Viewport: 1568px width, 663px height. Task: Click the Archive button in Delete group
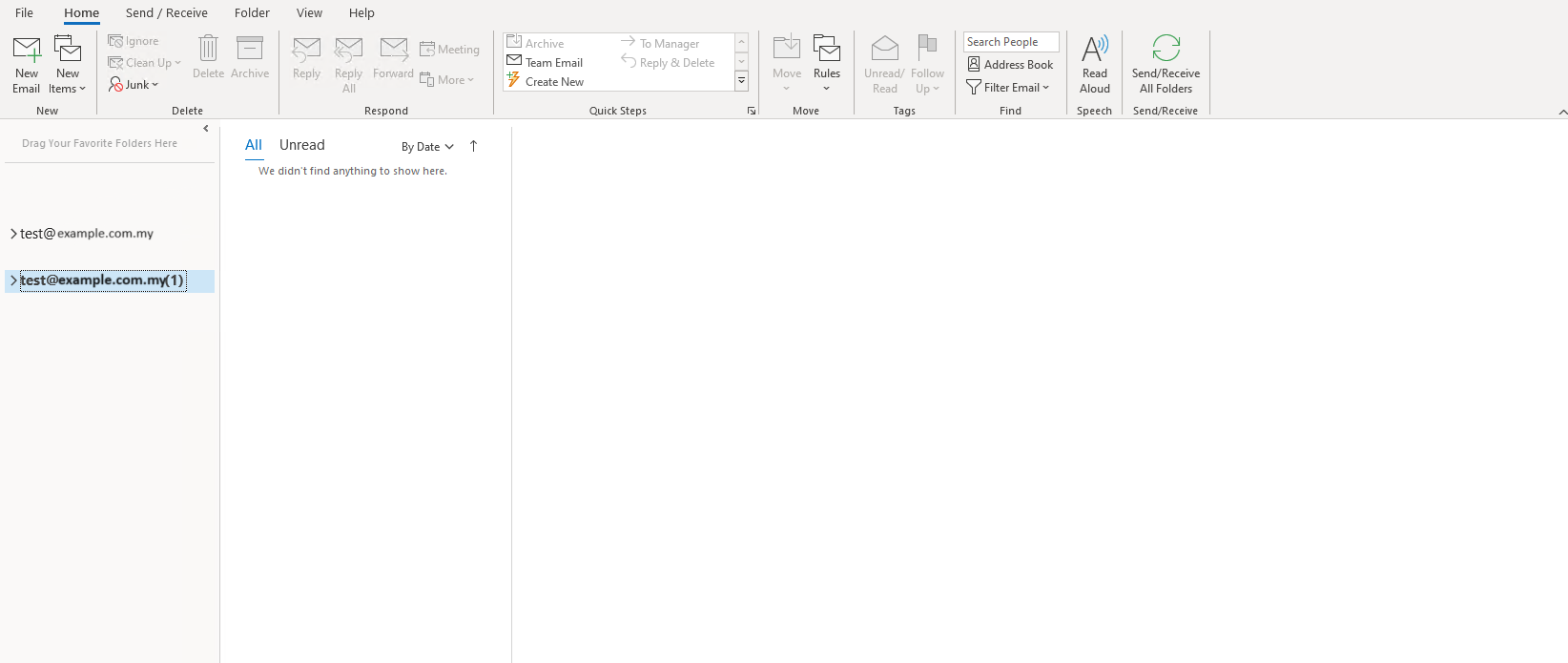[x=250, y=57]
